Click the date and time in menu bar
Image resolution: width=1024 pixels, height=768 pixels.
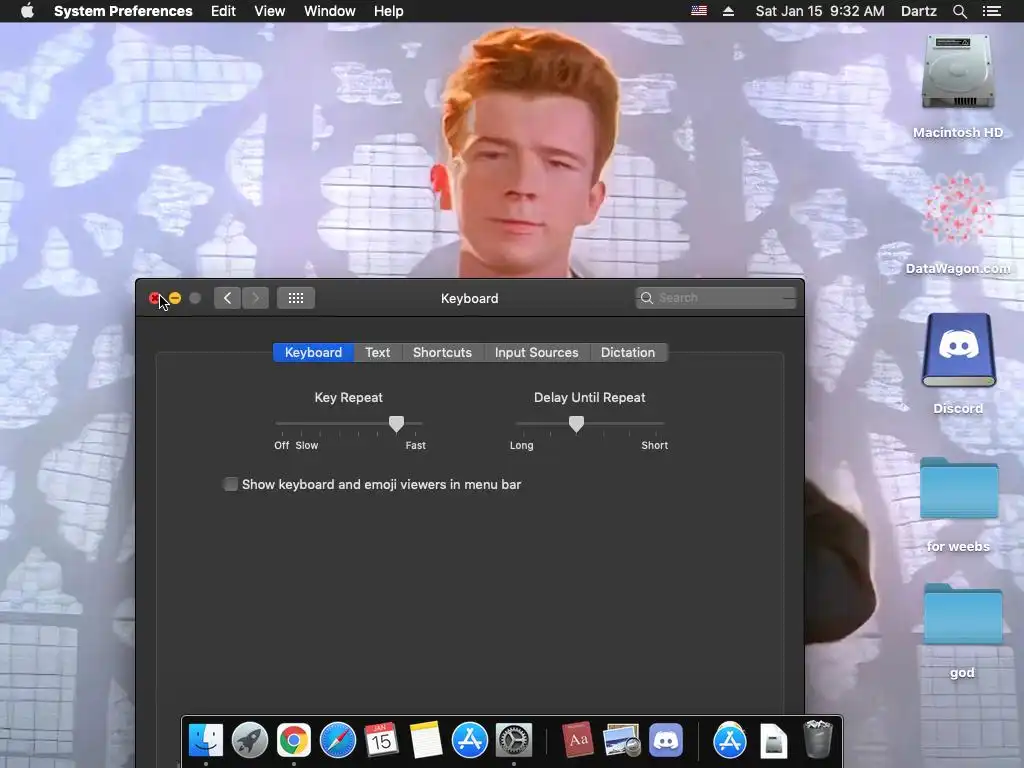coord(820,11)
